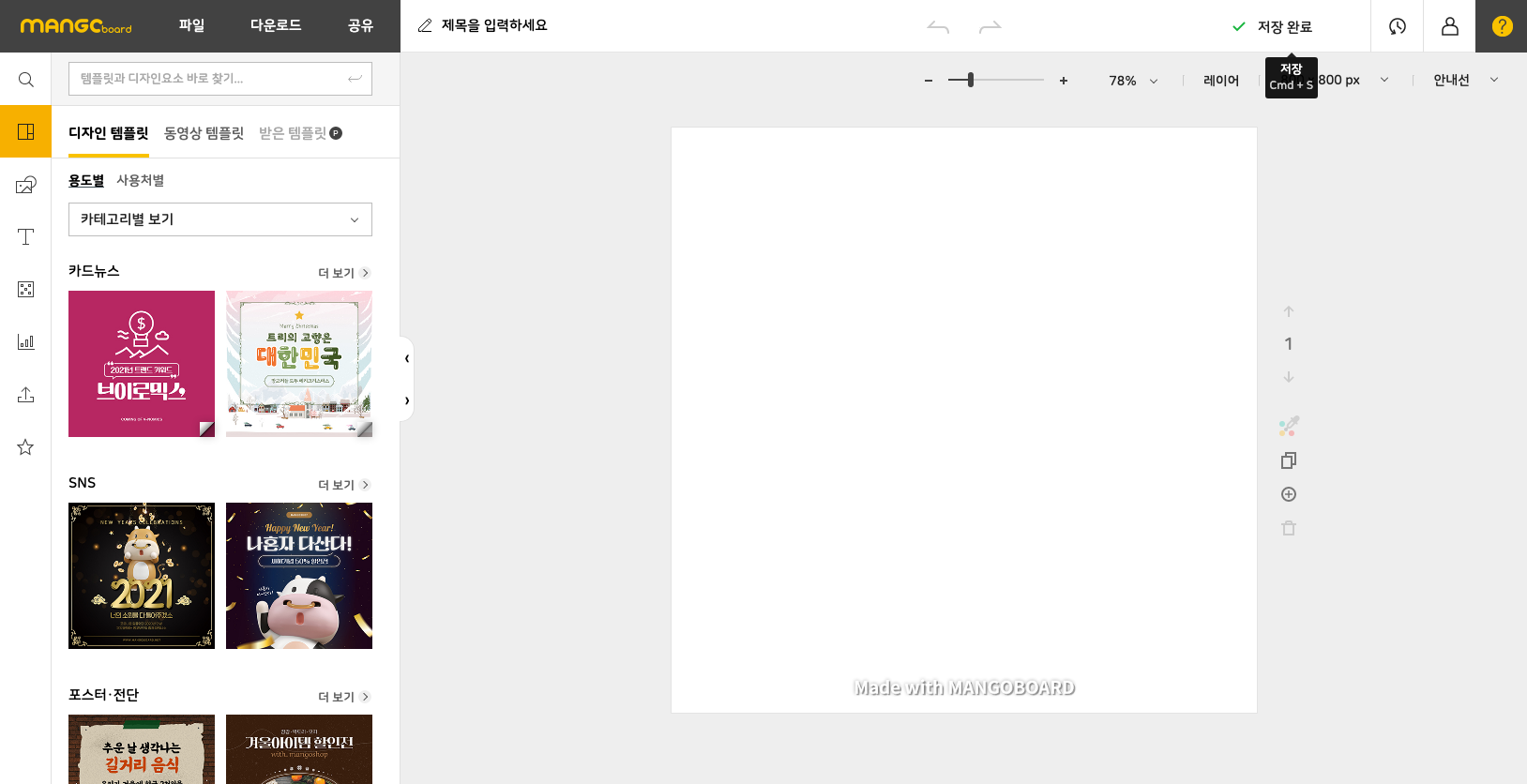Image resolution: width=1527 pixels, height=784 pixels.
Task: Open the chart tool icon
Action: (x=26, y=342)
